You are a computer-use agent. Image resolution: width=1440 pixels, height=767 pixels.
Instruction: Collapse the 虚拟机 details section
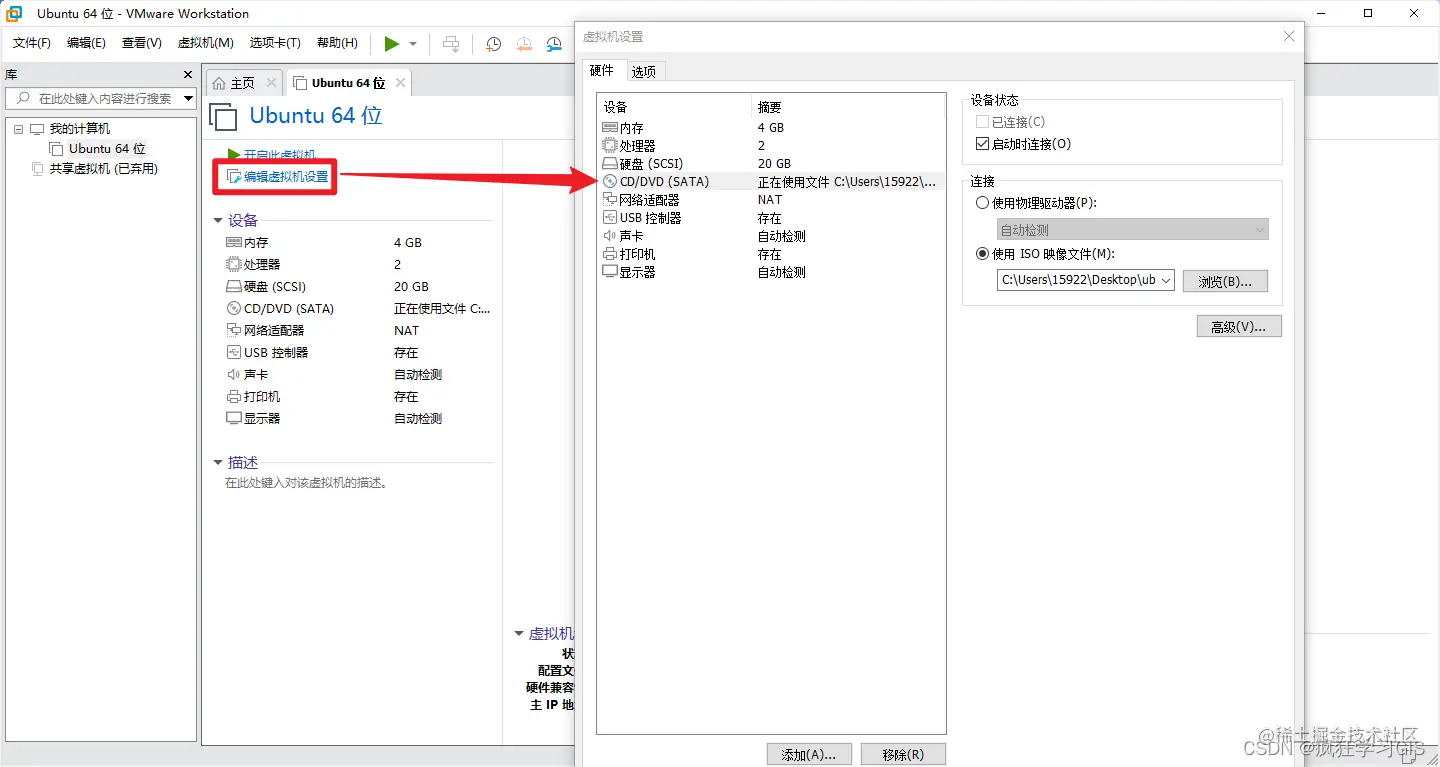click(519, 634)
